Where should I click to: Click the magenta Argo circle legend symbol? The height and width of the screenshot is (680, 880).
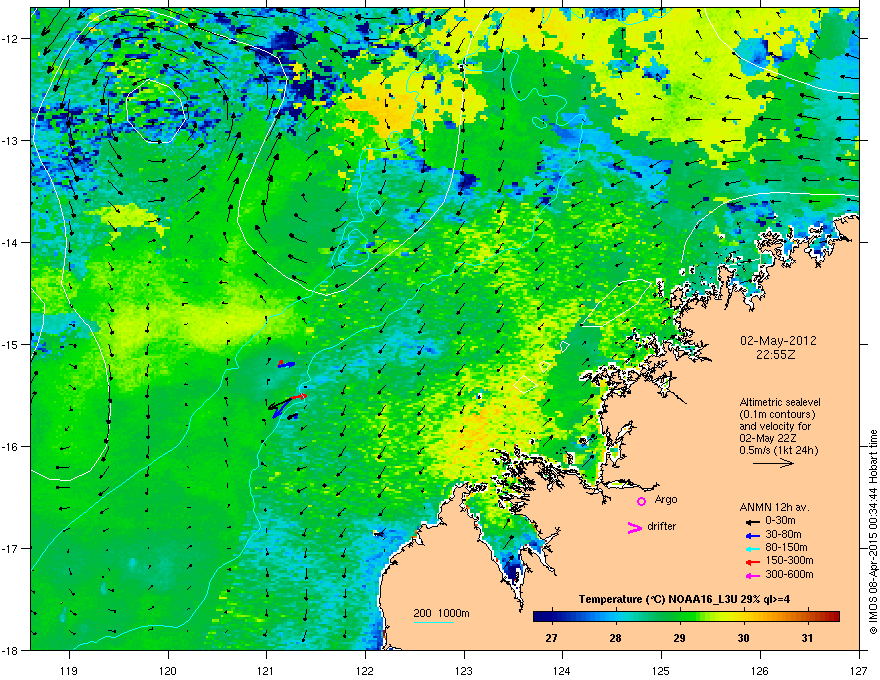click(x=641, y=501)
